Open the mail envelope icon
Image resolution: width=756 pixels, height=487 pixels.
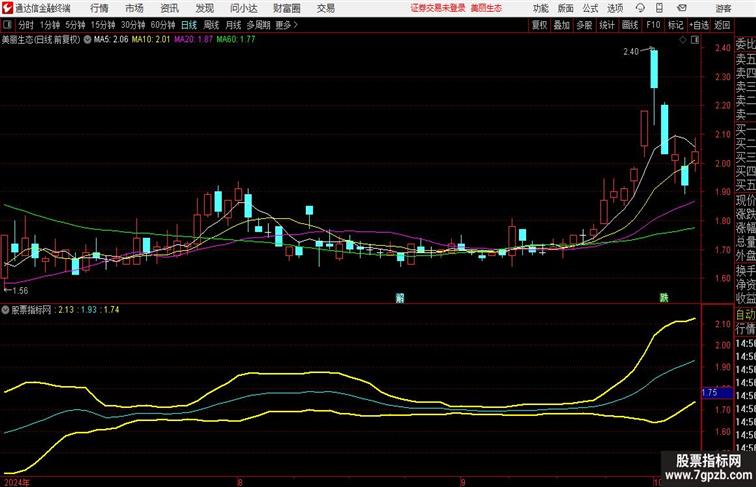point(682,8)
